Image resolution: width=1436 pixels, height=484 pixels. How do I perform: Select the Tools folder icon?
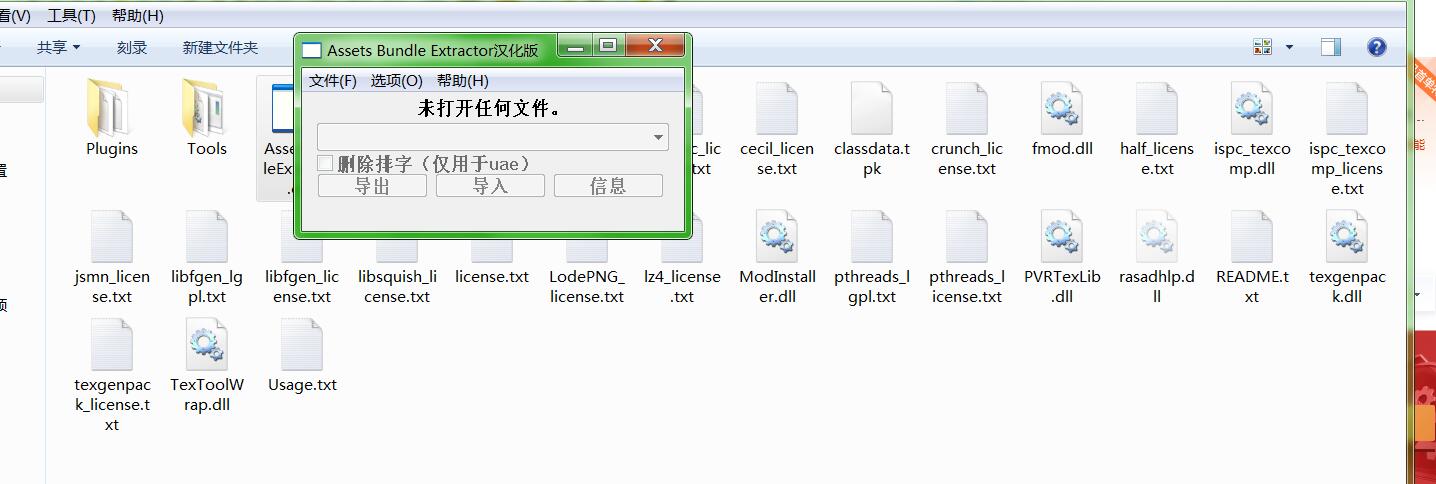206,108
